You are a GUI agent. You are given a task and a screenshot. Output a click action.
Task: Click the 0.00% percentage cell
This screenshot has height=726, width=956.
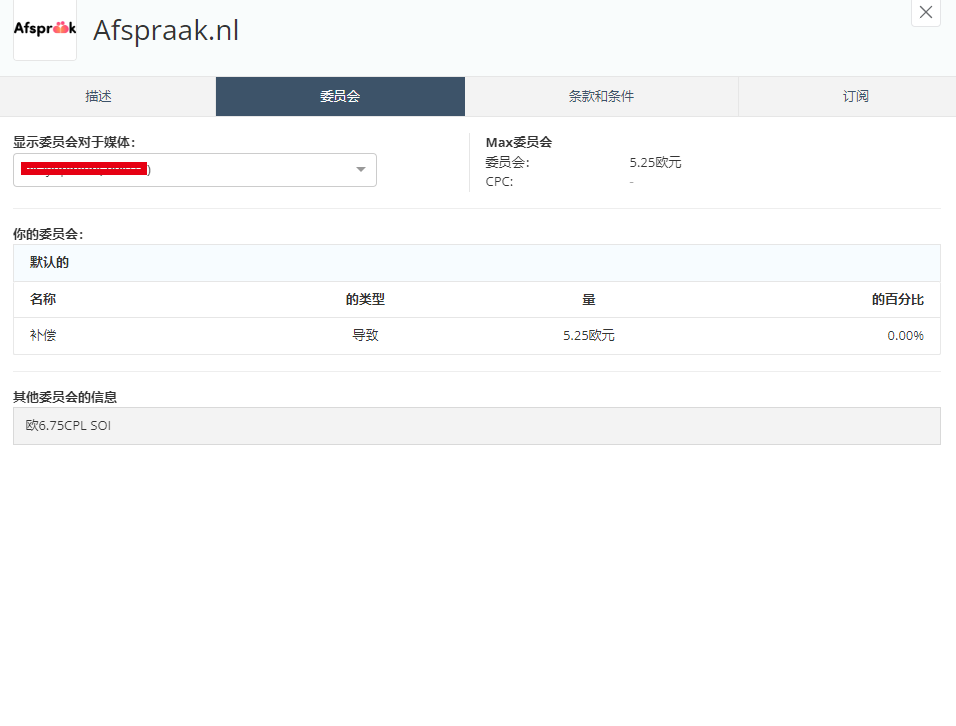point(905,335)
